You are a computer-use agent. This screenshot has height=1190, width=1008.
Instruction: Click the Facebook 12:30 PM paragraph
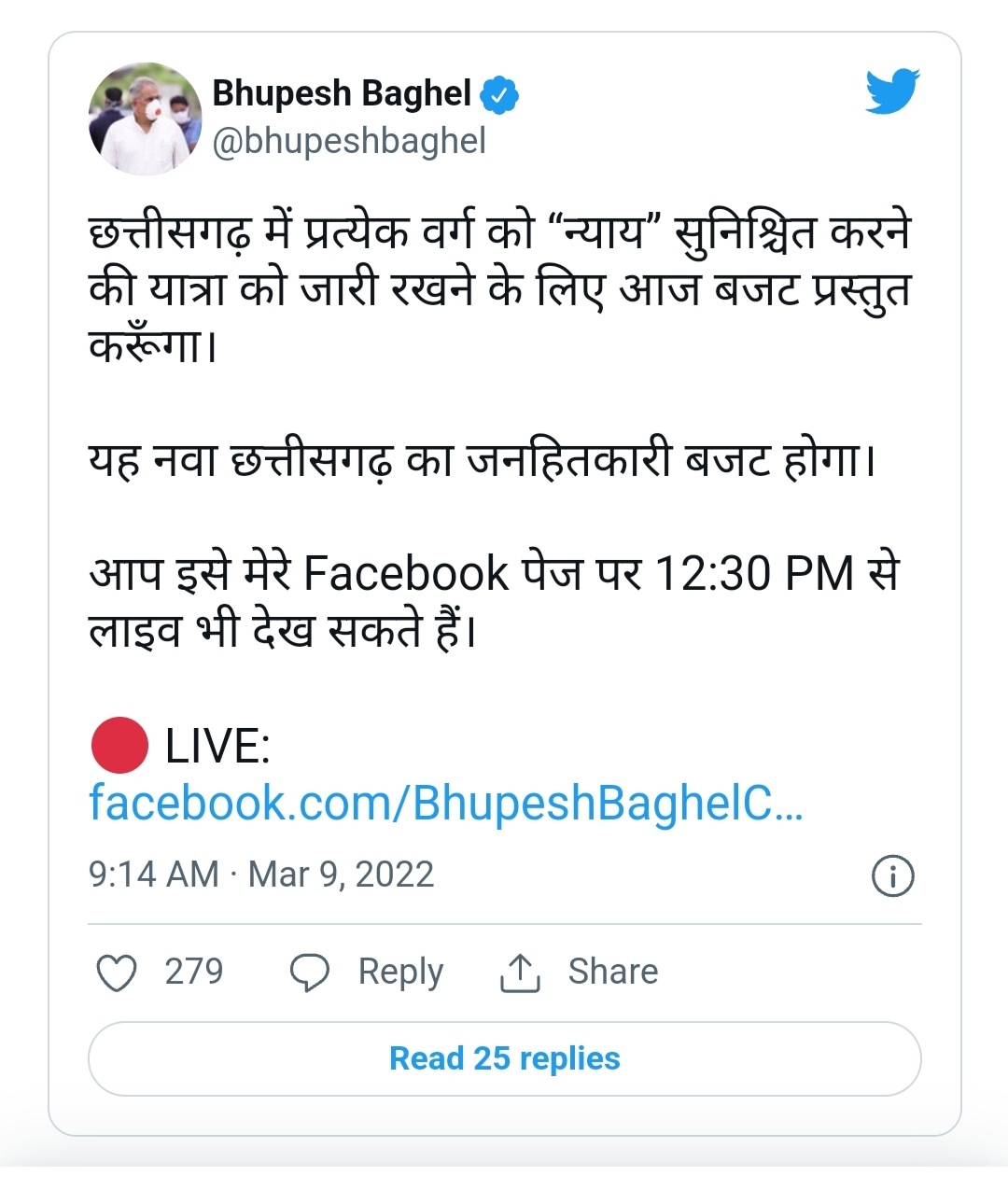click(495, 602)
